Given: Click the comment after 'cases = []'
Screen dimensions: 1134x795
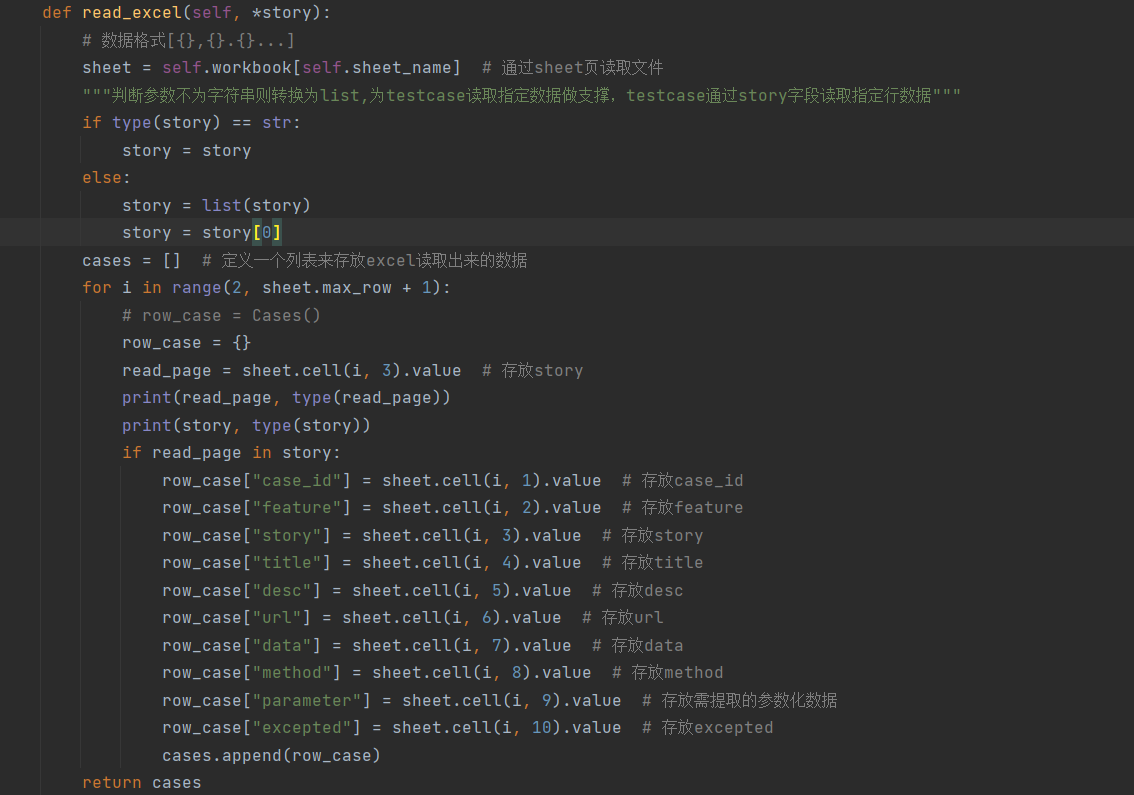Looking at the screenshot, I should [364, 260].
